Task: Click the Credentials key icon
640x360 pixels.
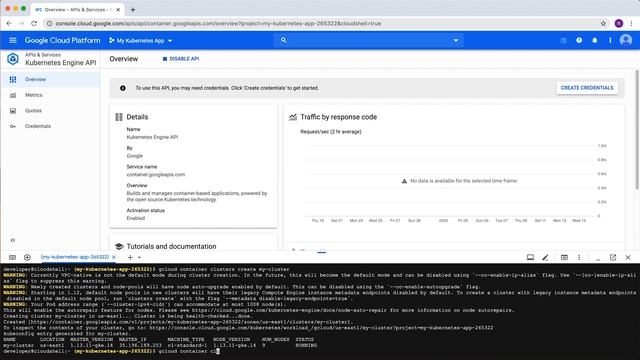Action: click(x=13, y=126)
